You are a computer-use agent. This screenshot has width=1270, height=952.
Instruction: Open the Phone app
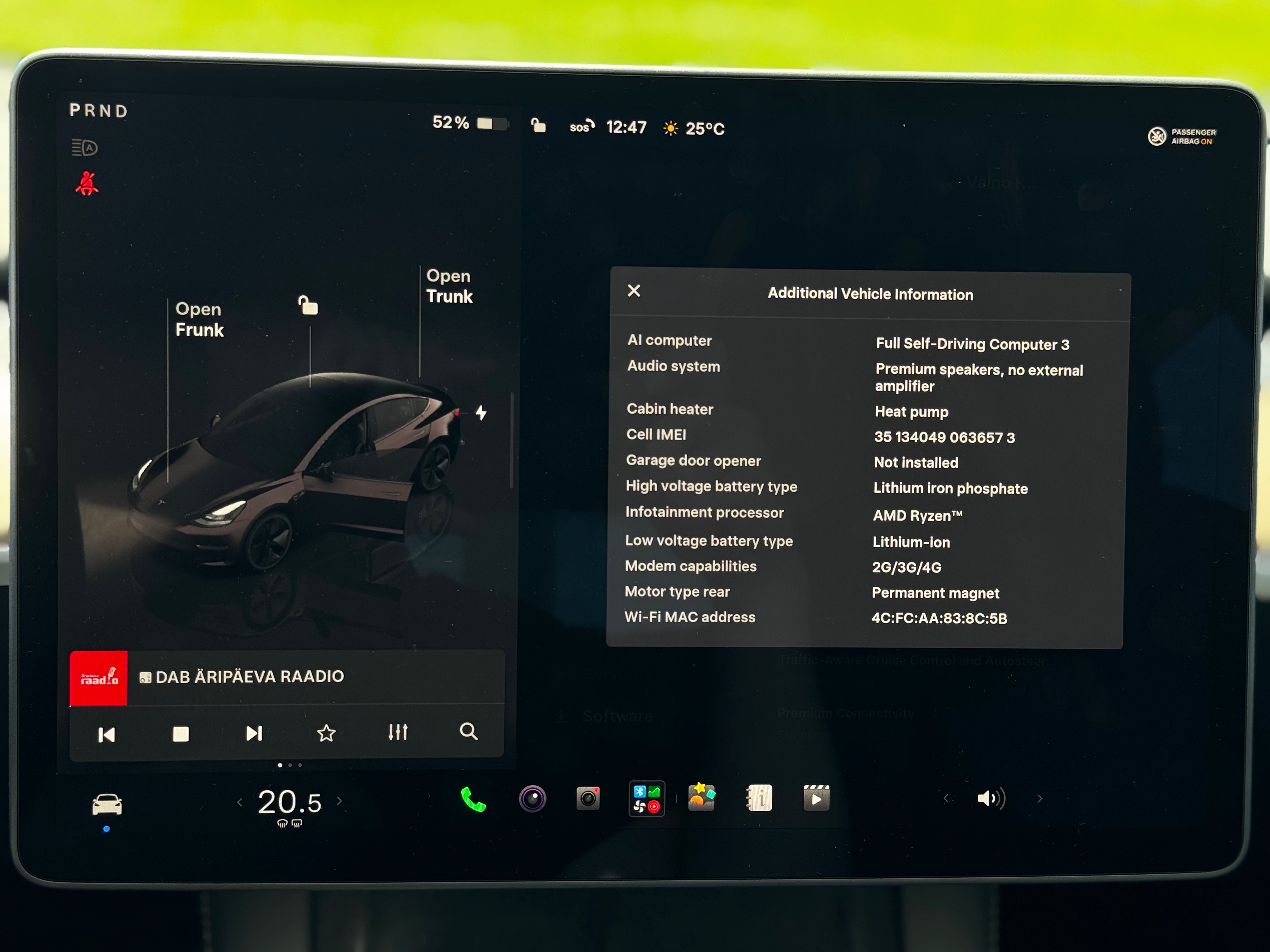click(474, 799)
